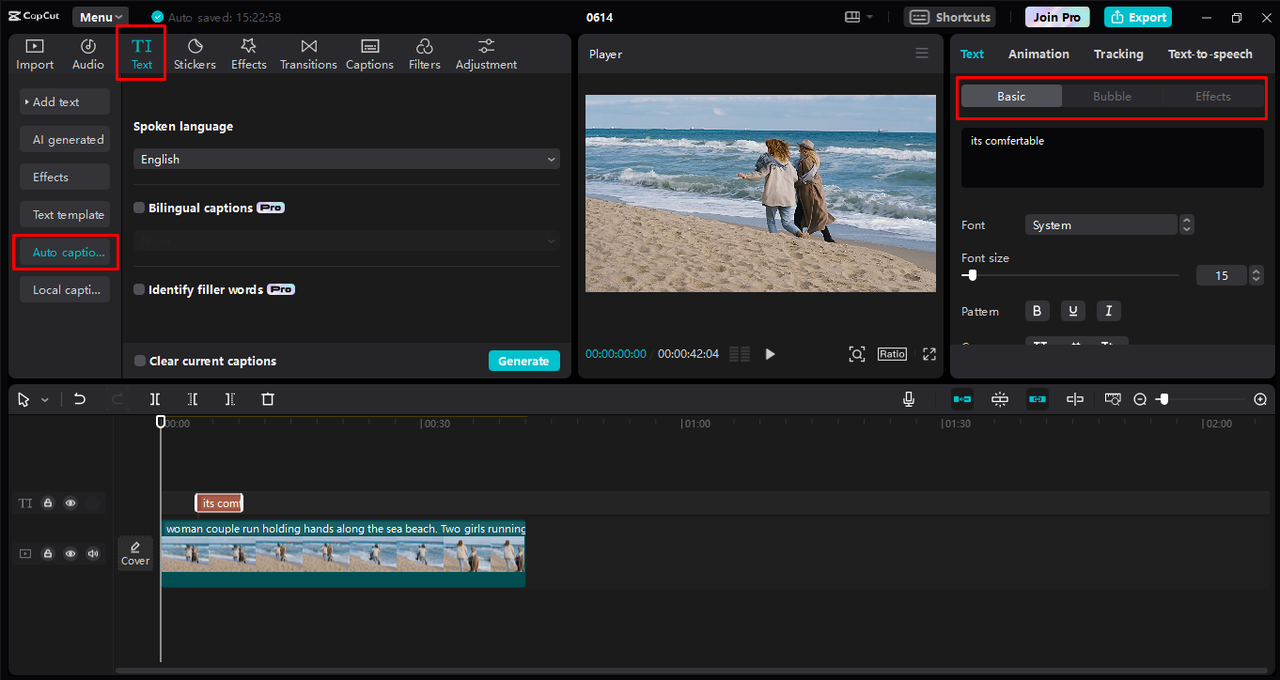
Task: Click the Generate button
Action: coord(524,361)
